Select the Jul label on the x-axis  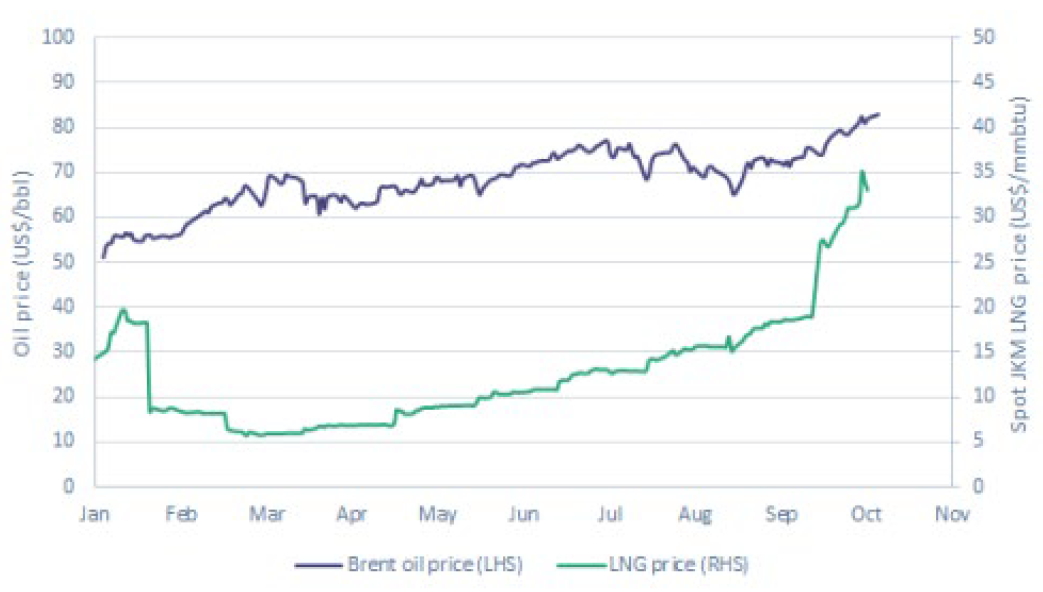click(609, 514)
